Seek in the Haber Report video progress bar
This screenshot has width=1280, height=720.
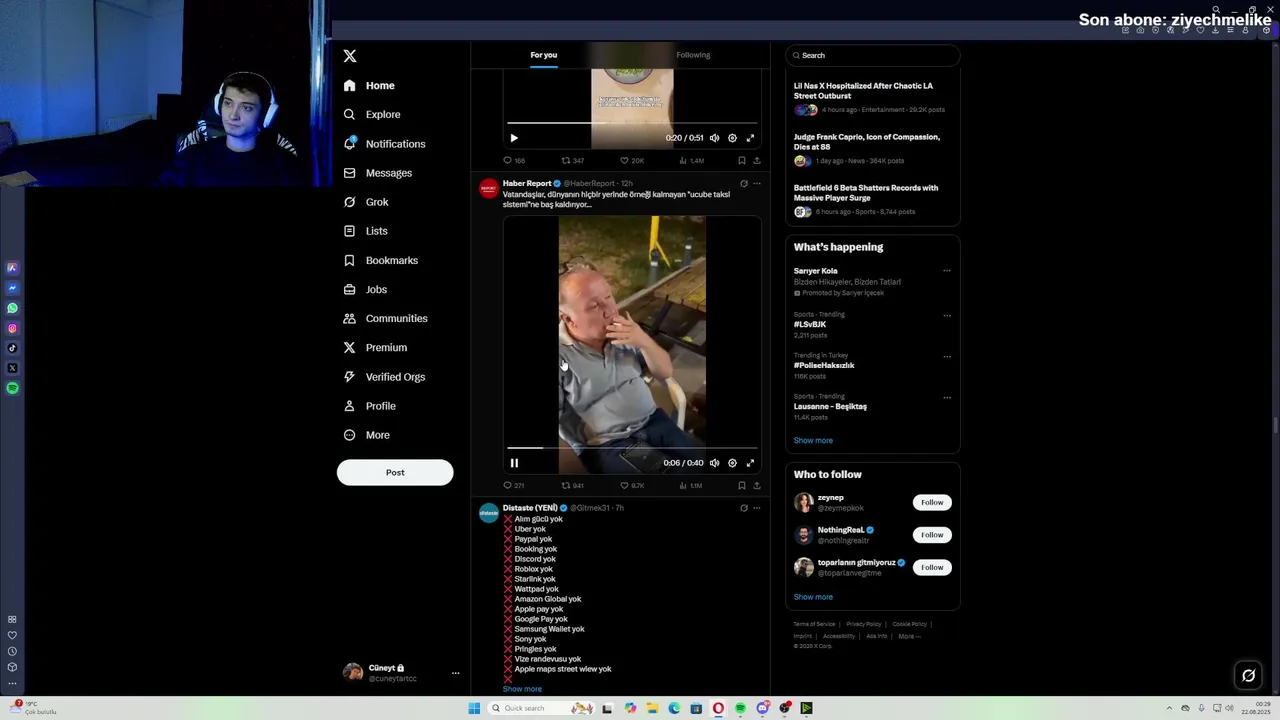tap(632, 448)
